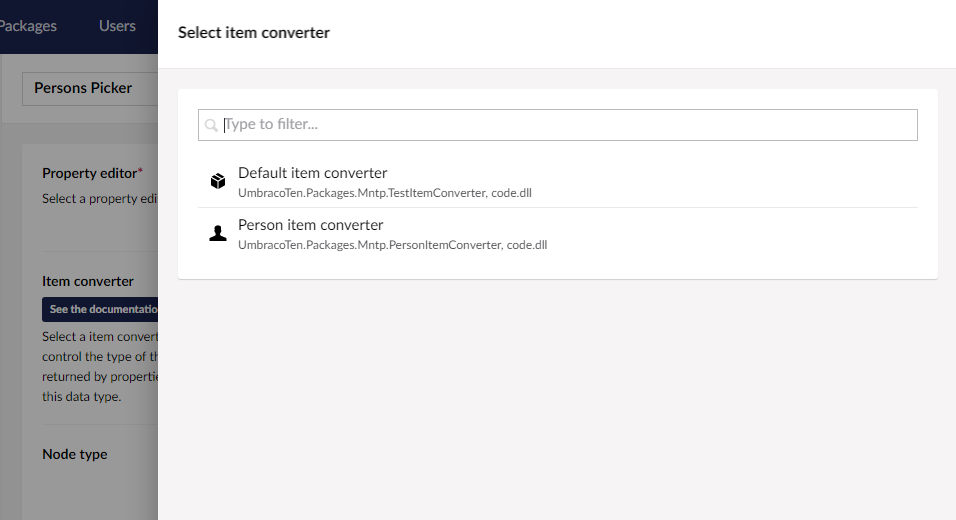The height and width of the screenshot is (520, 956).
Task: Click the PersonItemConverter, code.dll subtitle text
Action: (393, 245)
